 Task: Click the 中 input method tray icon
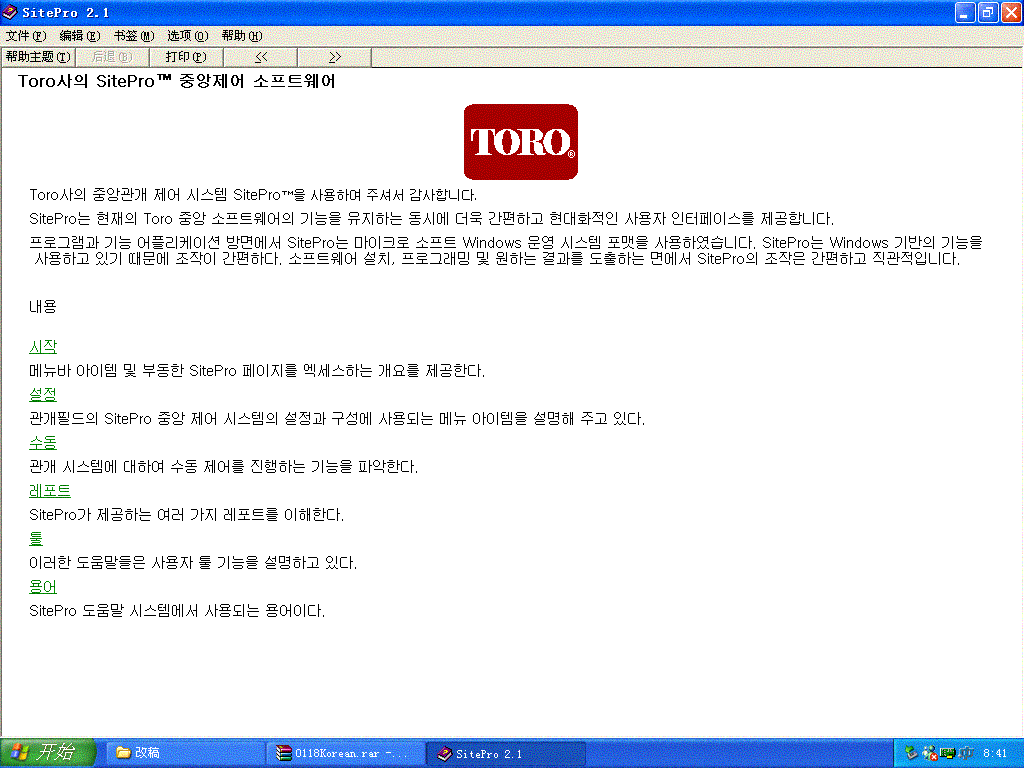[x=966, y=753]
